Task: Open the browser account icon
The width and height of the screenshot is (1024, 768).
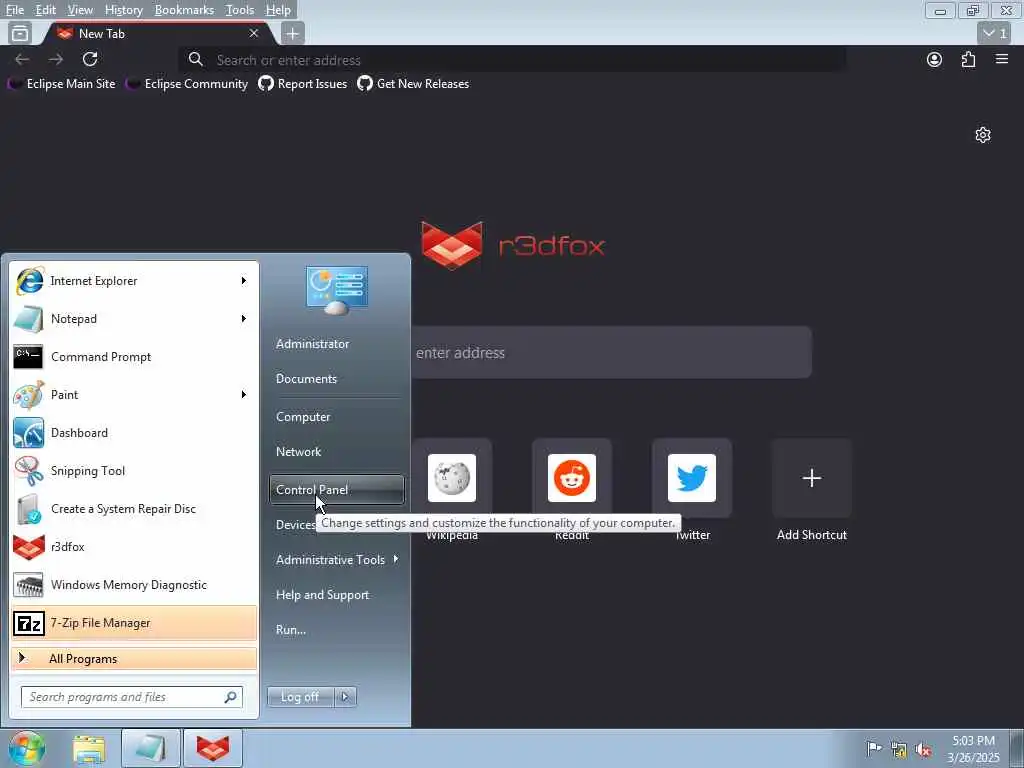Action: pyautogui.click(x=935, y=59)
